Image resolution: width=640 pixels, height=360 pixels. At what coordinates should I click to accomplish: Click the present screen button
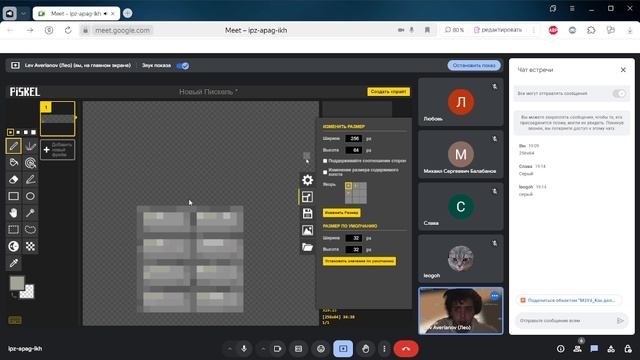click(343, 349)
